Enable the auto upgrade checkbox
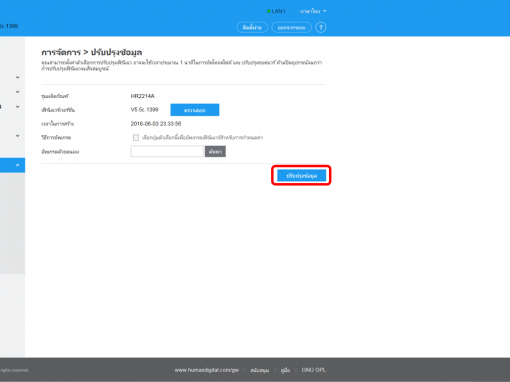The width and height of the screenshot is (510, 382). coord(136,138)
